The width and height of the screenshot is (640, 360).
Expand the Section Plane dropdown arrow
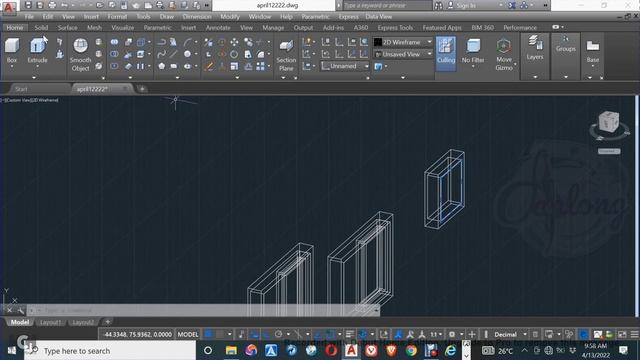tap(283, 77)
